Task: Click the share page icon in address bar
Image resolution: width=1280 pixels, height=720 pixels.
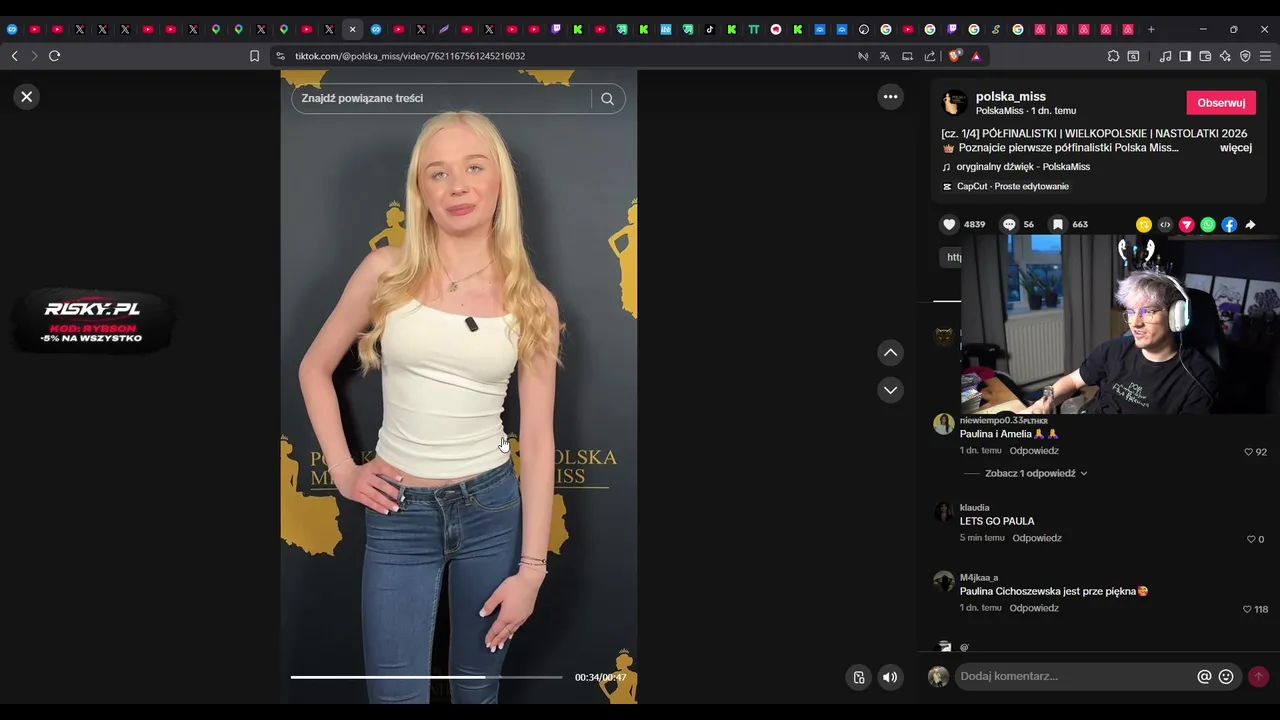Action: (930, 56)
